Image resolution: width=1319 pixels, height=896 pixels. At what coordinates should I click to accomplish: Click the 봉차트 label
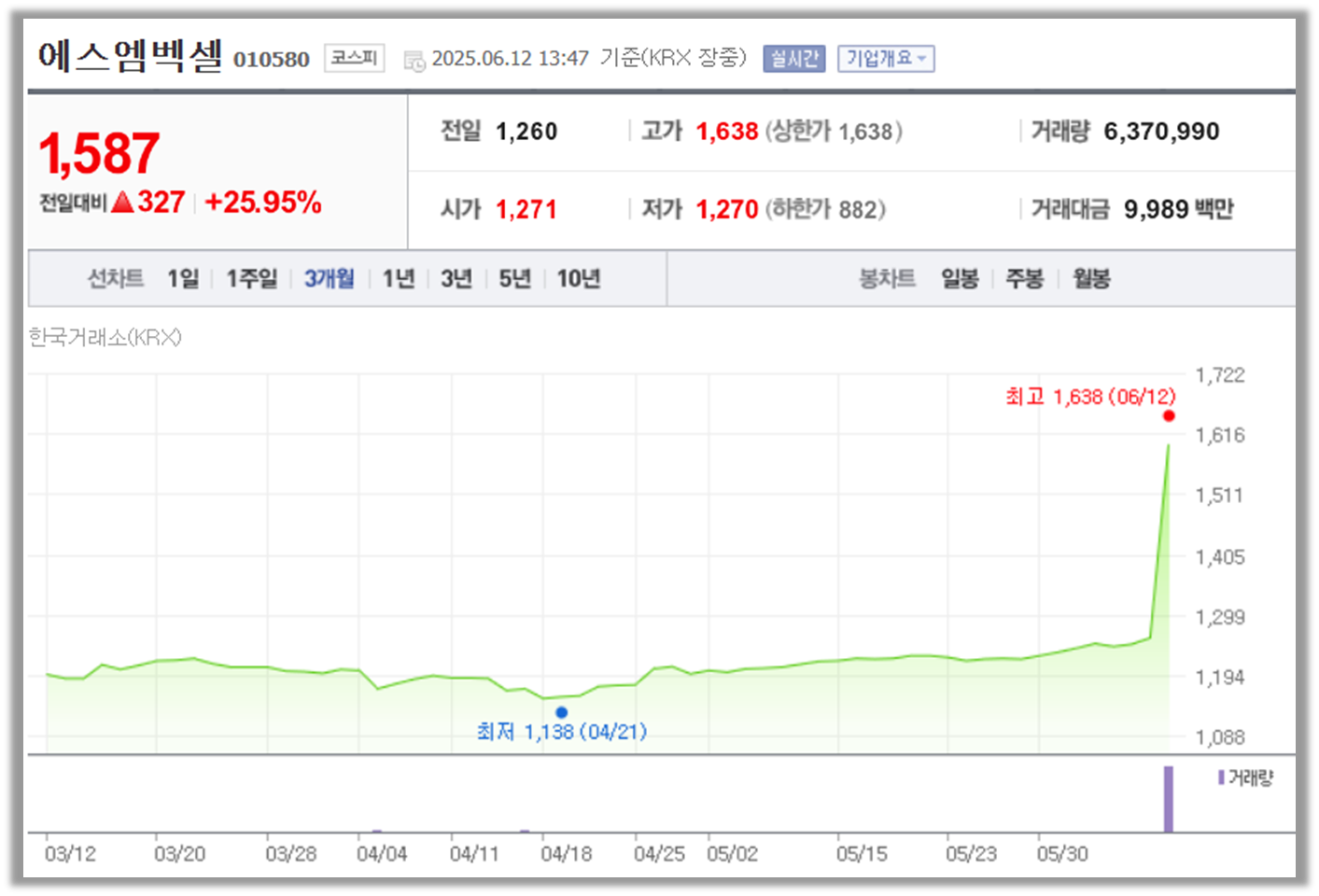[x=887, y=278]
